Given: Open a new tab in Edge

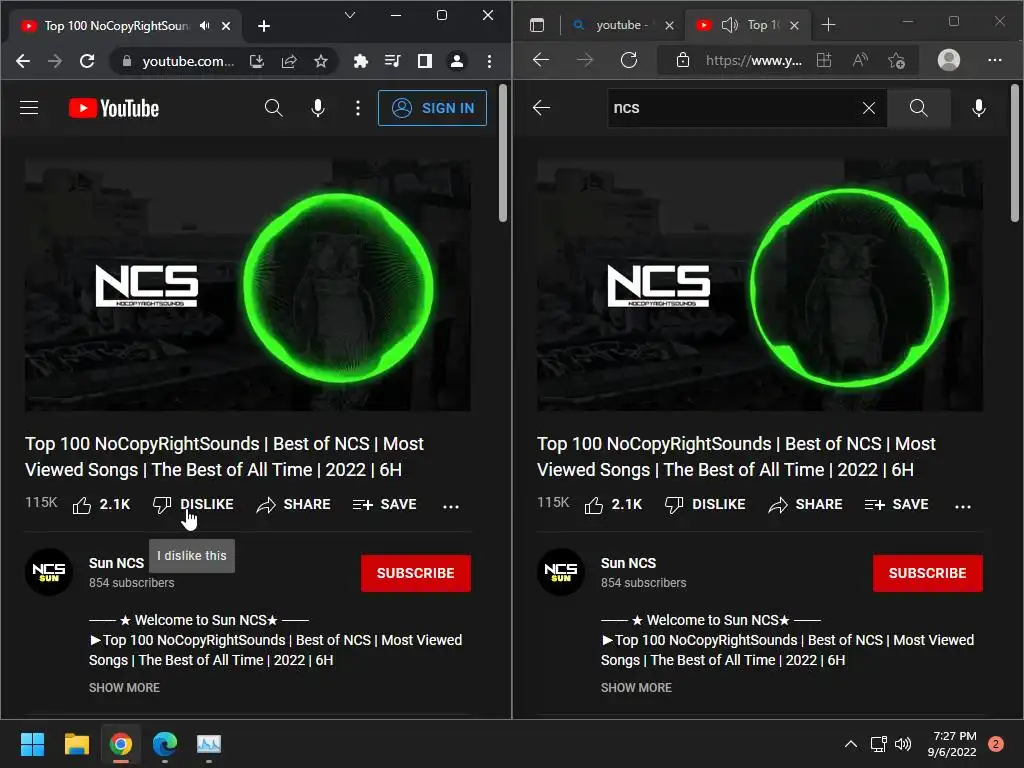Looking at the screenshot, I should click(828, 25).
